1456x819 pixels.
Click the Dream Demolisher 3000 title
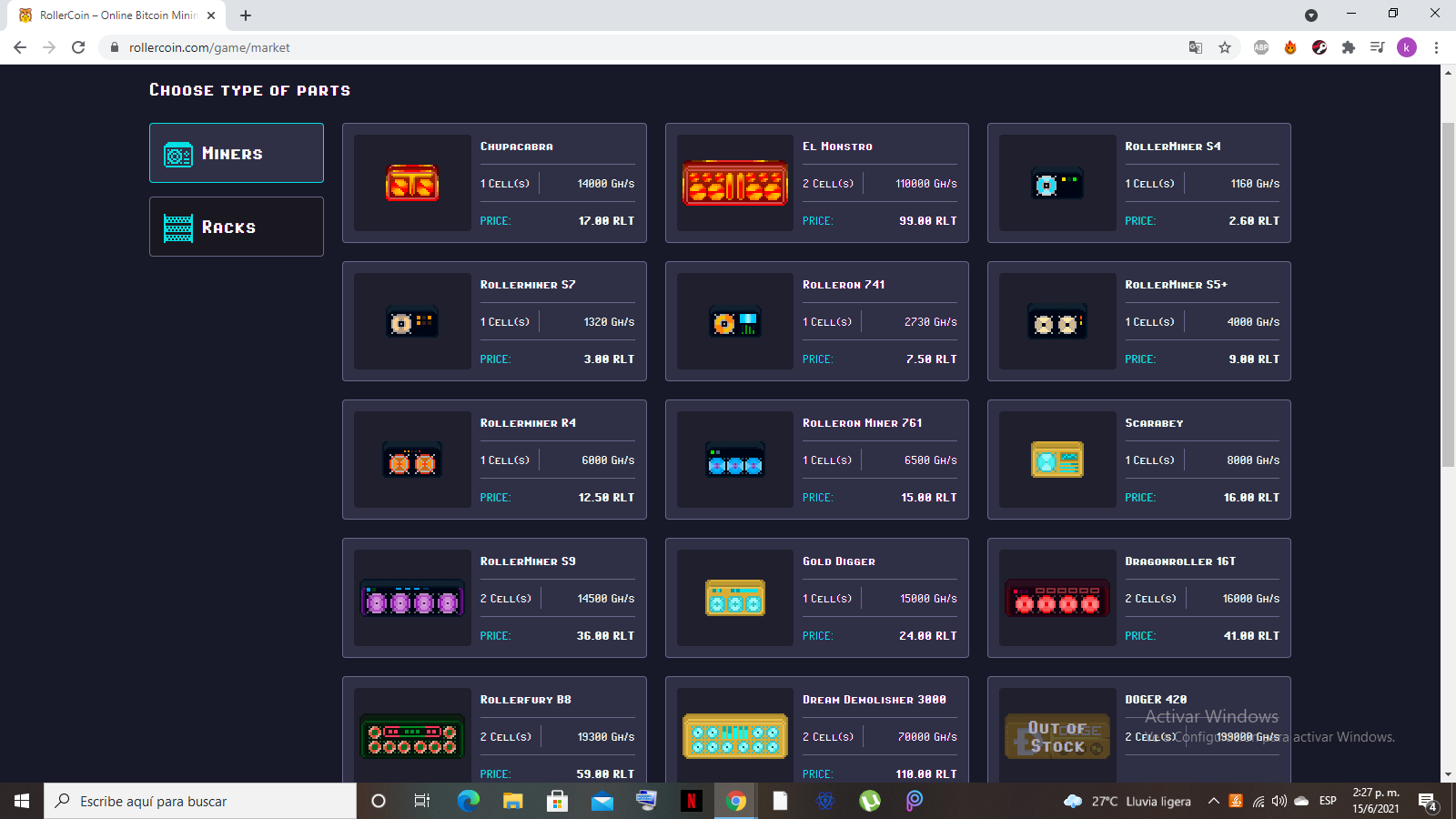click(874, 700)
